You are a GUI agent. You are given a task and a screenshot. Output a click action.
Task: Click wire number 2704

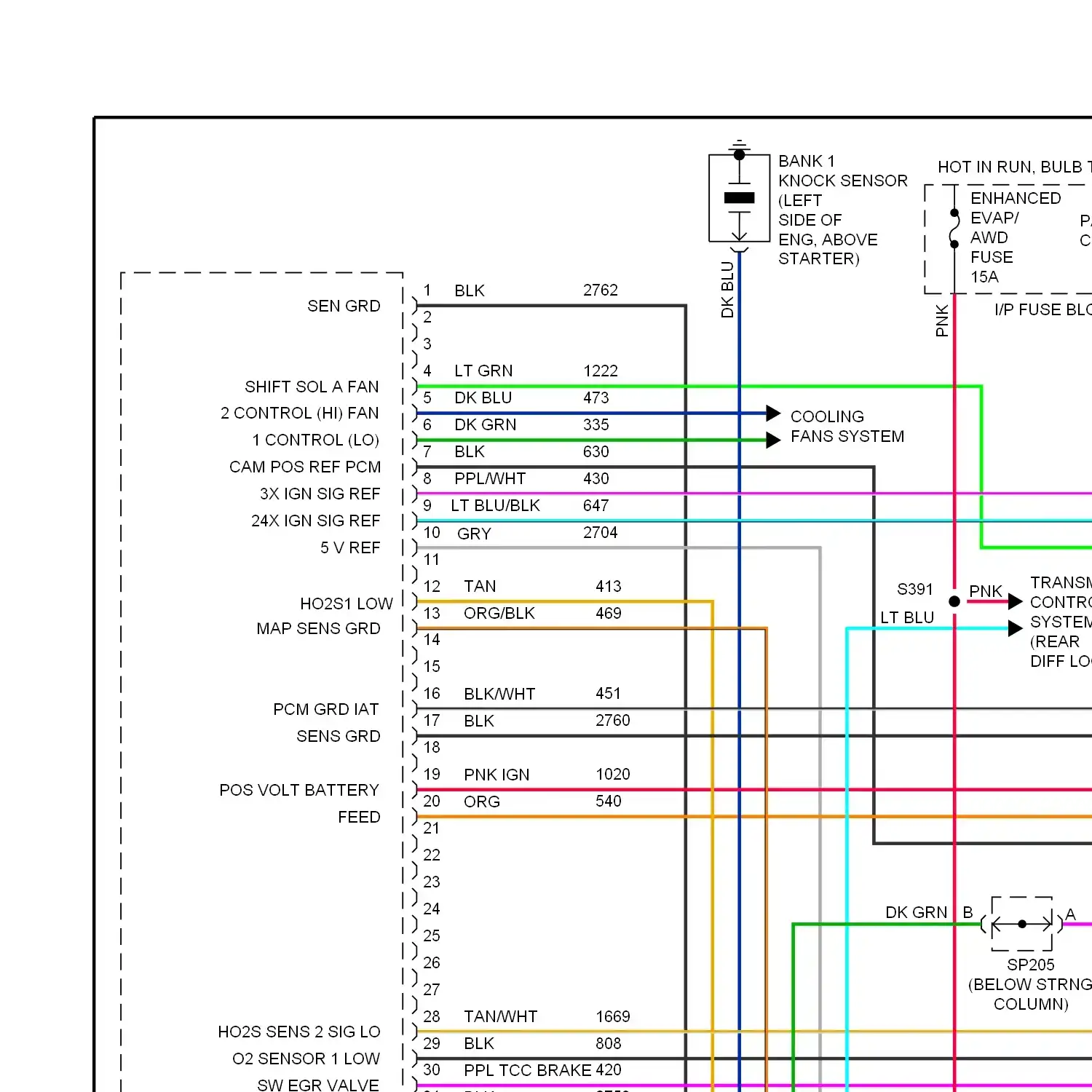click(601, 532)
